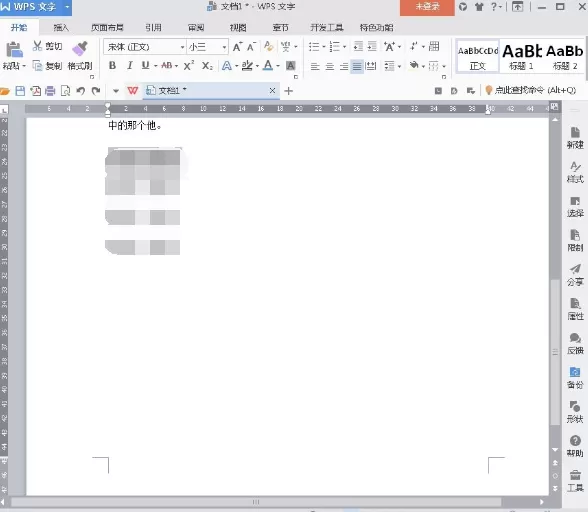
Task: Click the save floppy disk icon
Action: (x=20, y=91)
